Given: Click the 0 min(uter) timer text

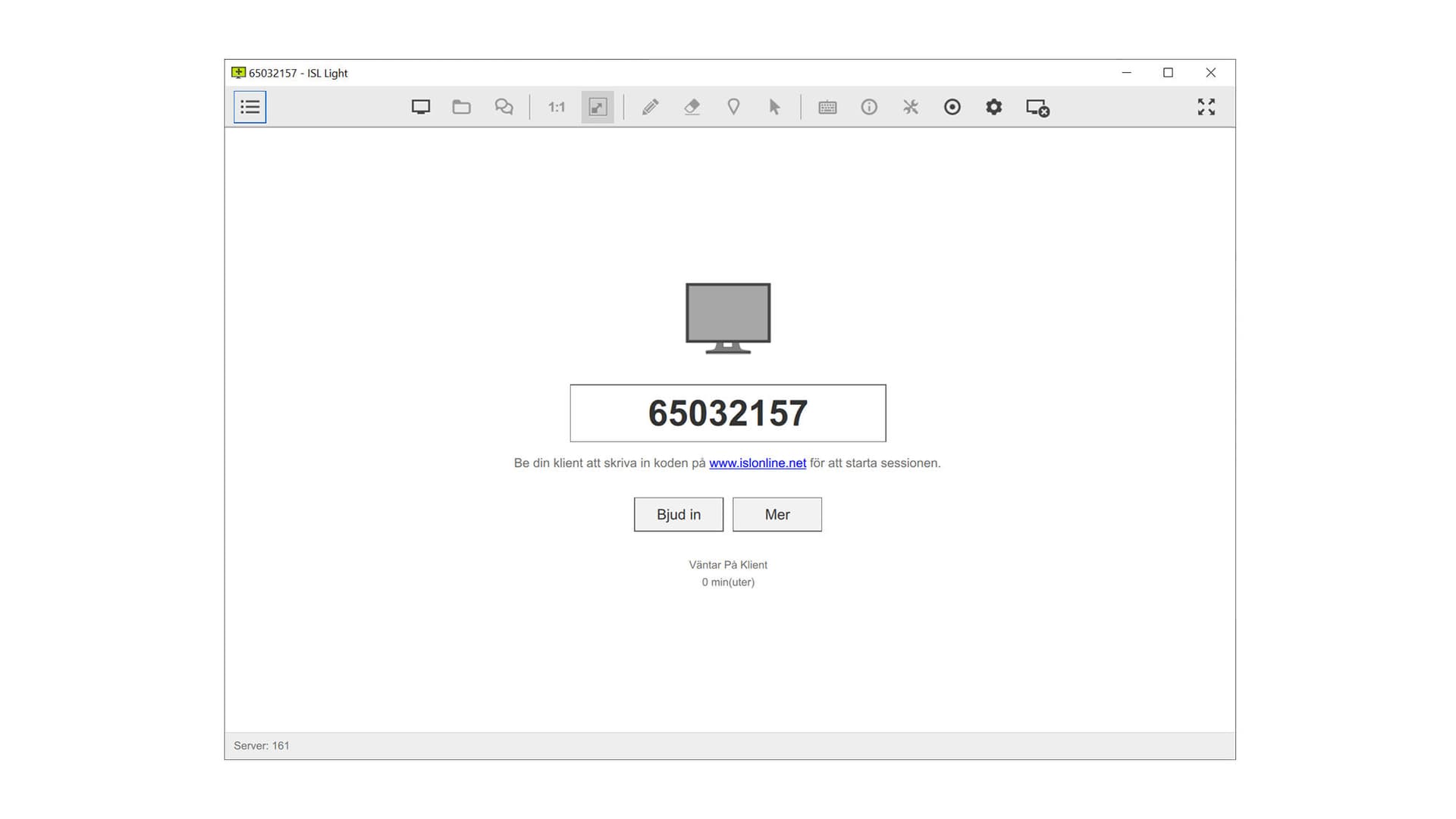Looking at the screenshot, I should [728, 582].
